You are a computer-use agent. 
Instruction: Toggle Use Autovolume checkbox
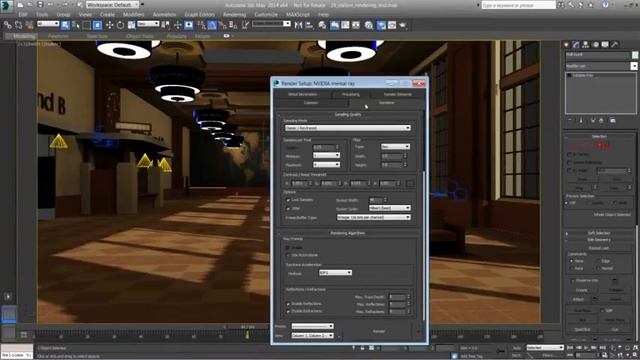288,255
